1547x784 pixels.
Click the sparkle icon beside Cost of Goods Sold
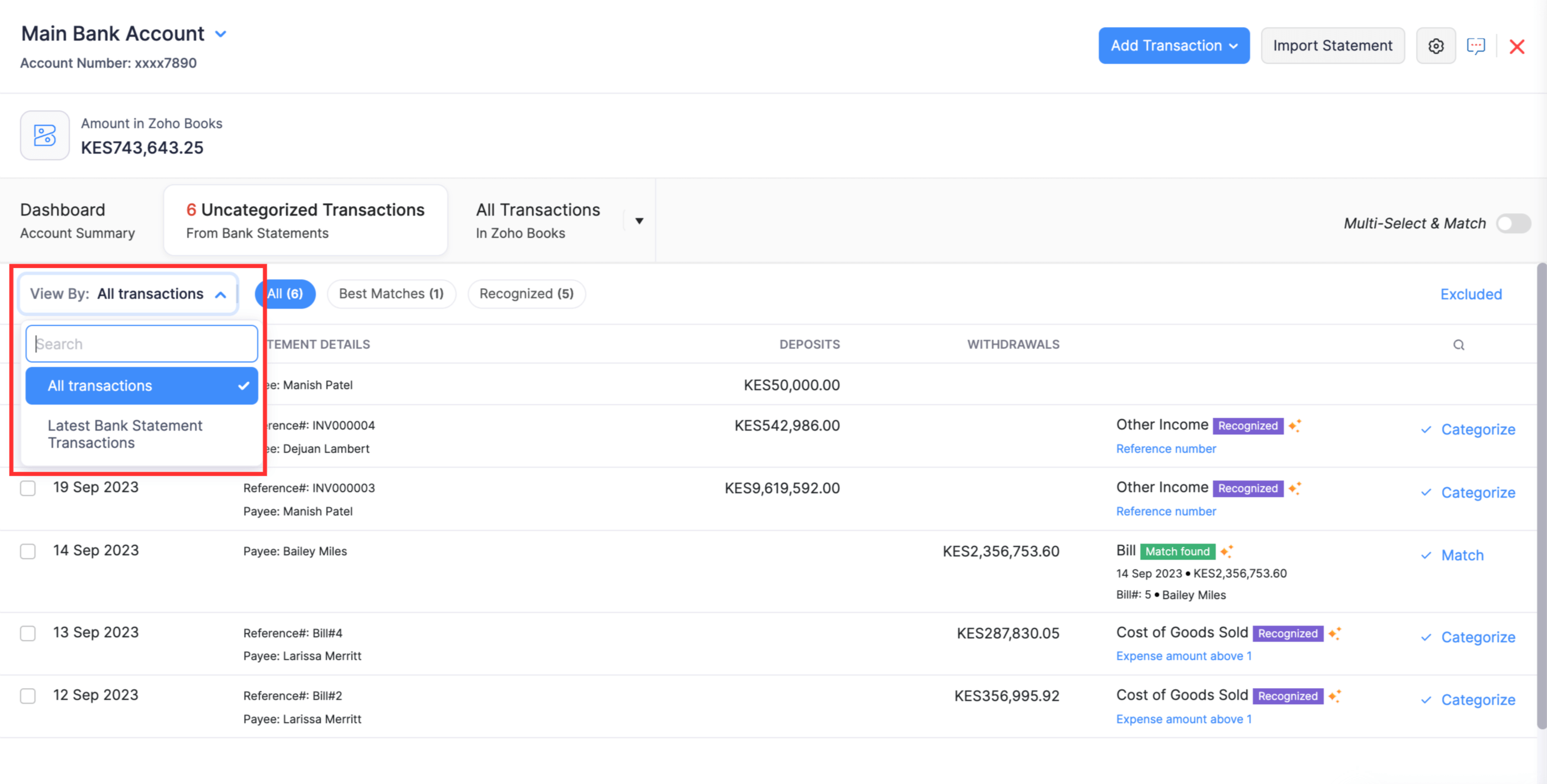[x=1335, y=633]
